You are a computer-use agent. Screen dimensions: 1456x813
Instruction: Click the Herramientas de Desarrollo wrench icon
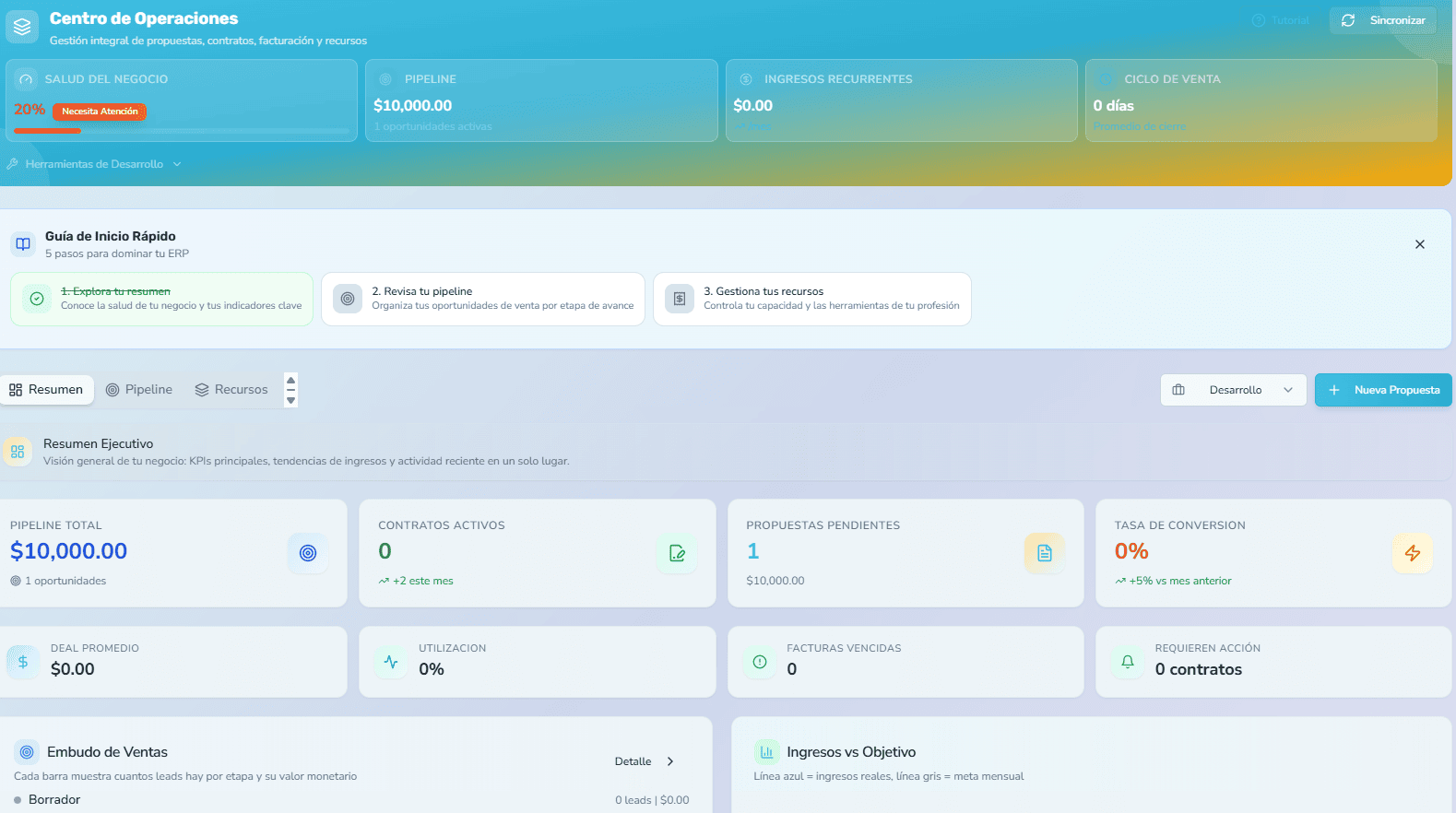(x=13, y=164)
